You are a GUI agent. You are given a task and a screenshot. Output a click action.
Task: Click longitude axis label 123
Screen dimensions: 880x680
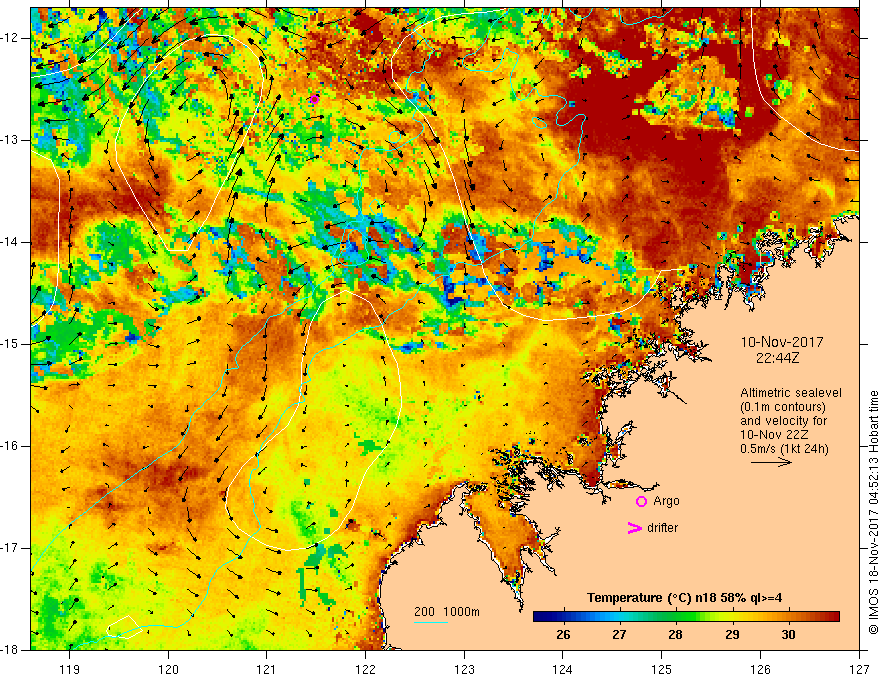click(464, 669)
